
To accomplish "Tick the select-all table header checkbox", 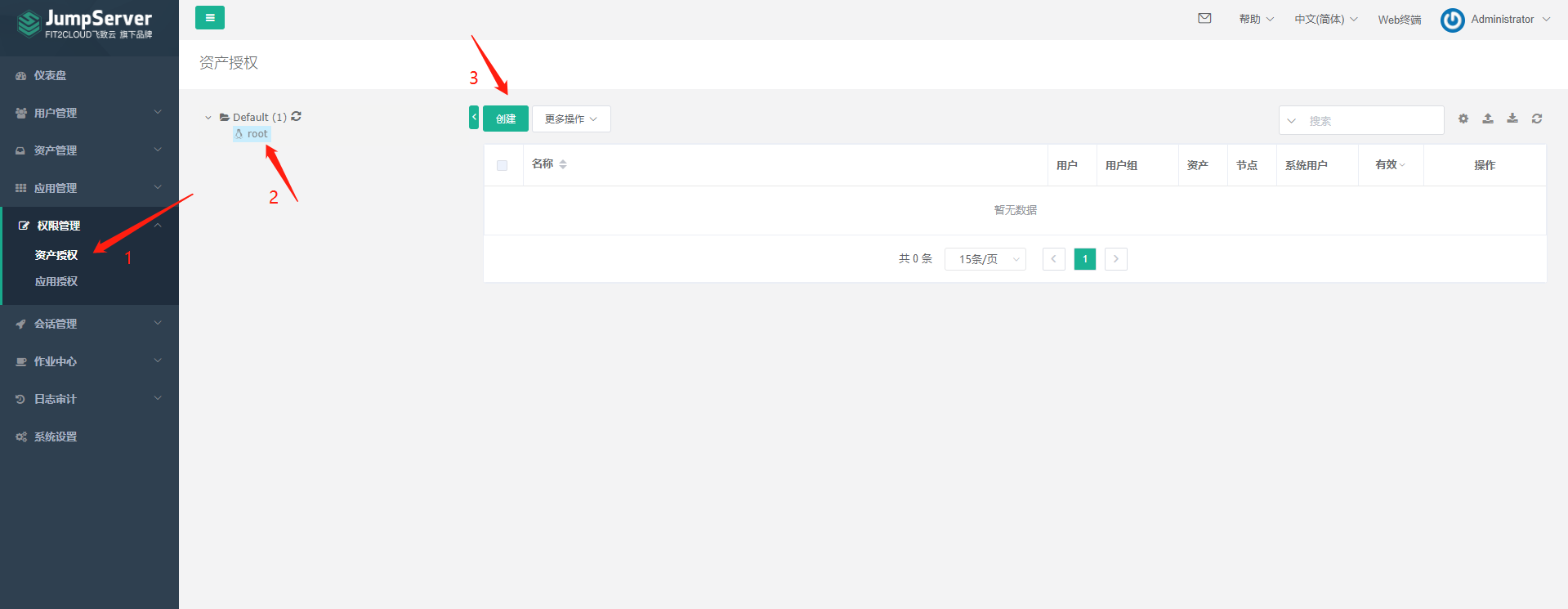I will click(x=502, y=165).
